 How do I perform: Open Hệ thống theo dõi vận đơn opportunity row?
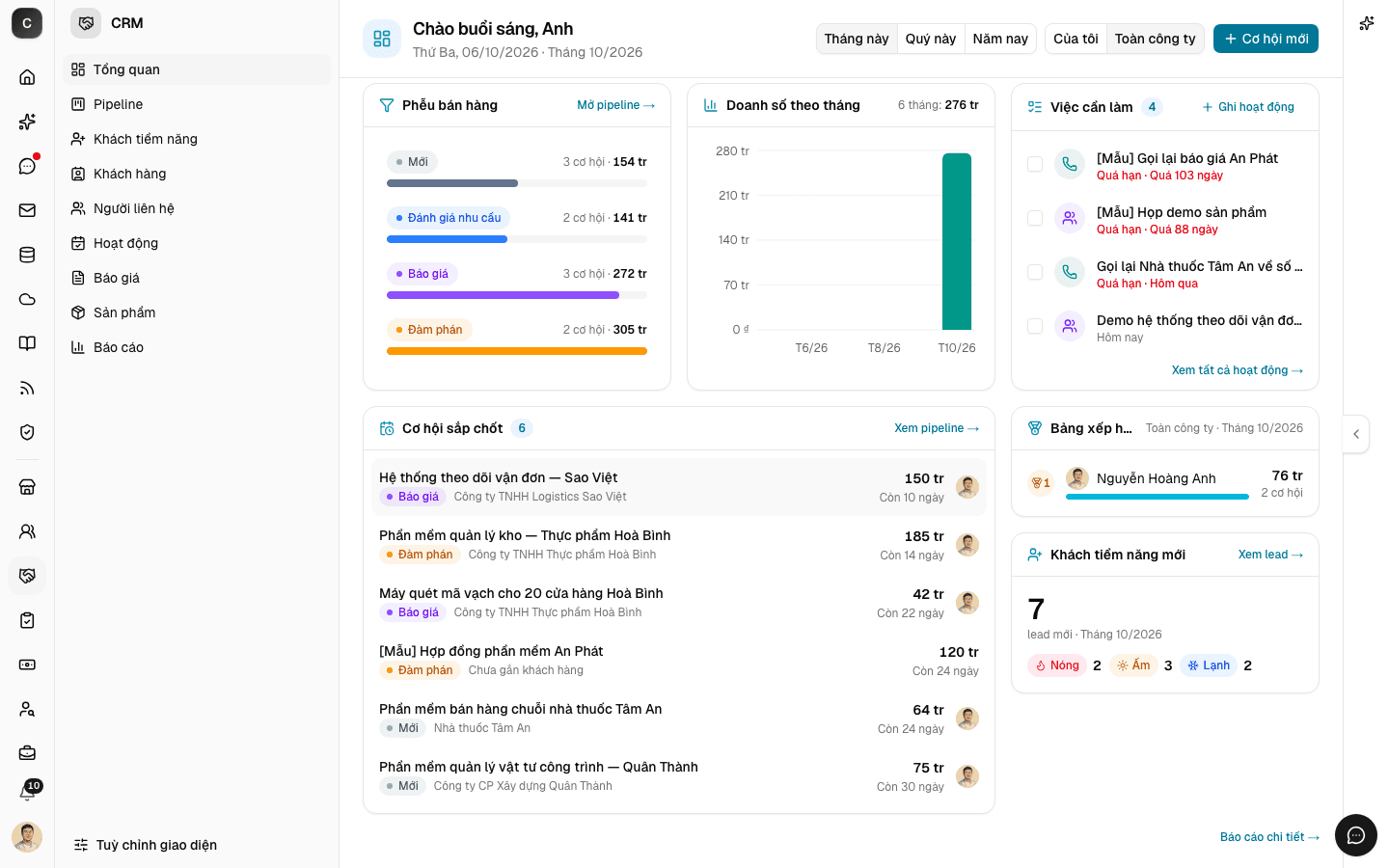click(x=679, y=487)
